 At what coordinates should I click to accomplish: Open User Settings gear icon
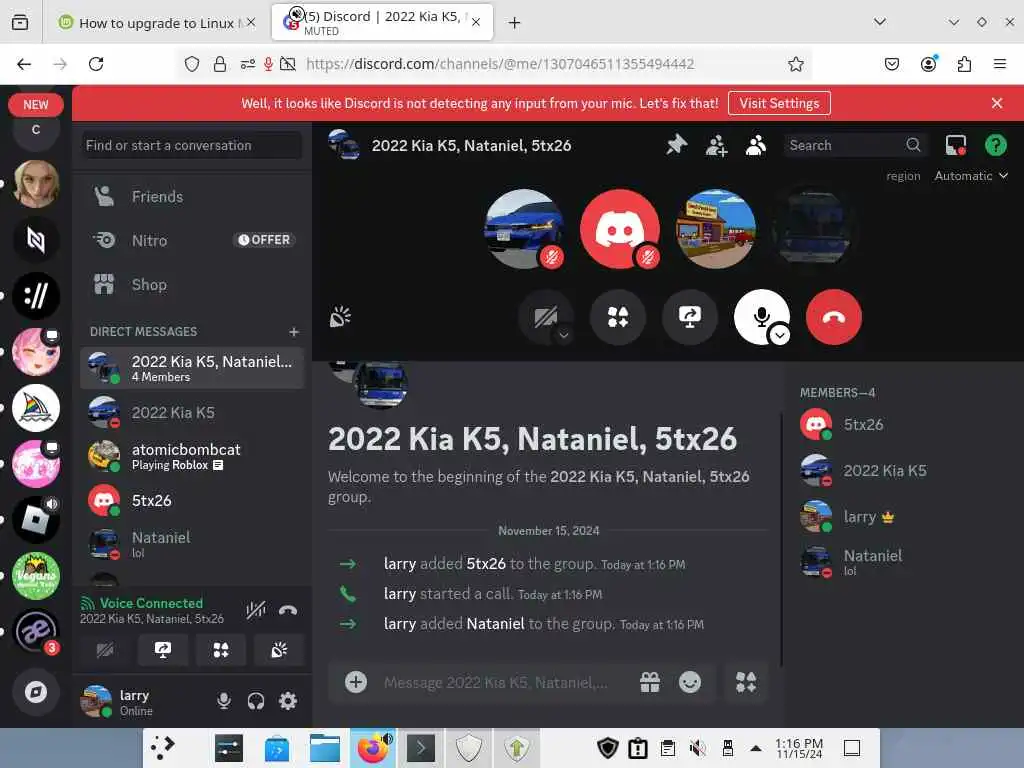(x=288, y=701)
